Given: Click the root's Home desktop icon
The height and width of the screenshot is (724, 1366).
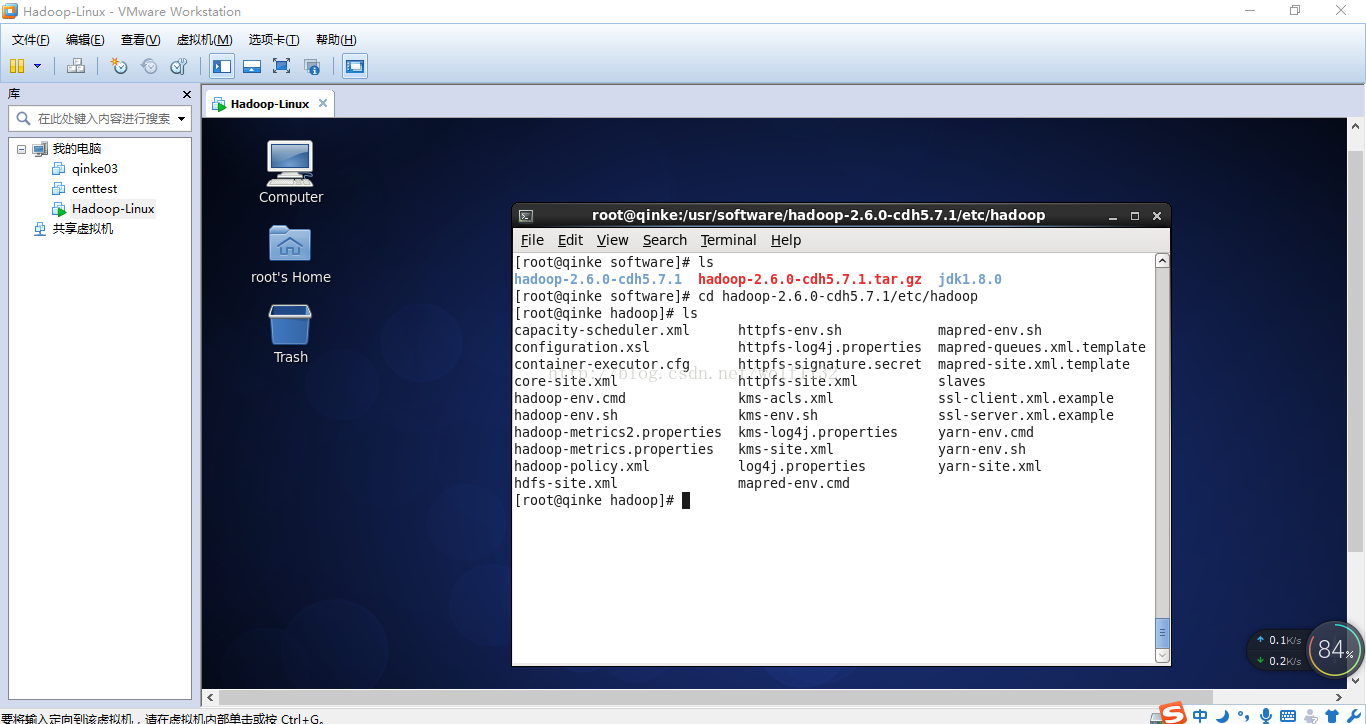Looking at the screenshot, I should coord(290,254).
